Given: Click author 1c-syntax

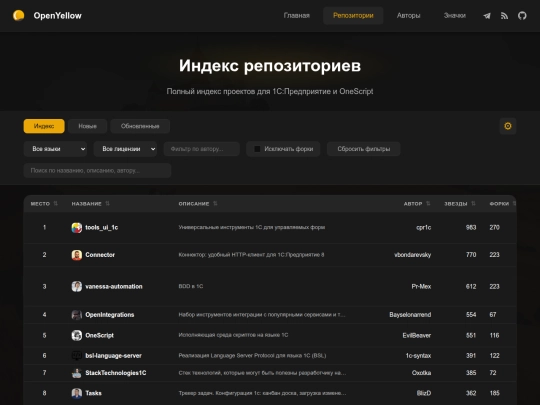Looking at the screenshot, I should click(x=418, y=356).
